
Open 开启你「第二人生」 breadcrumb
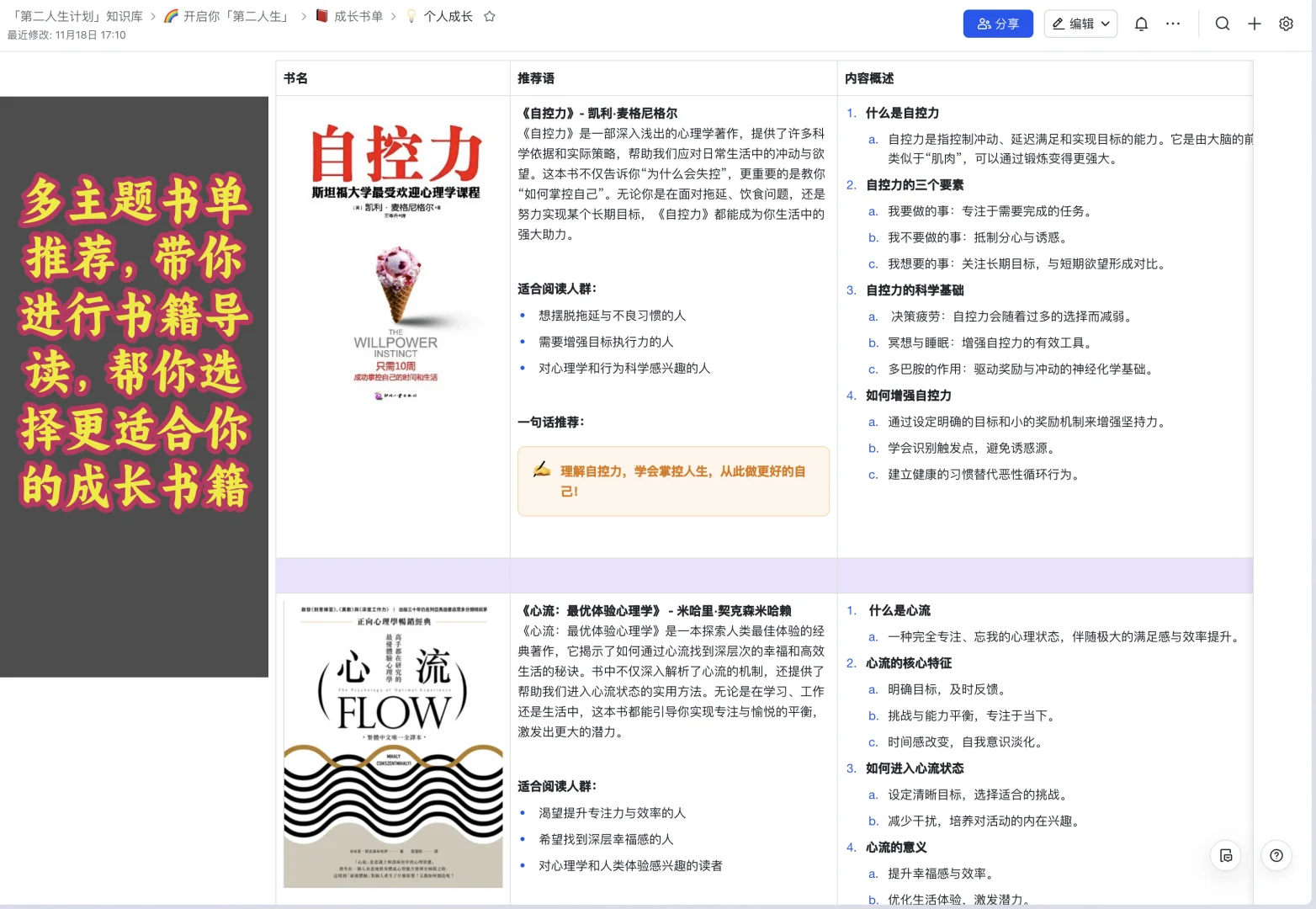pos(237,16)
